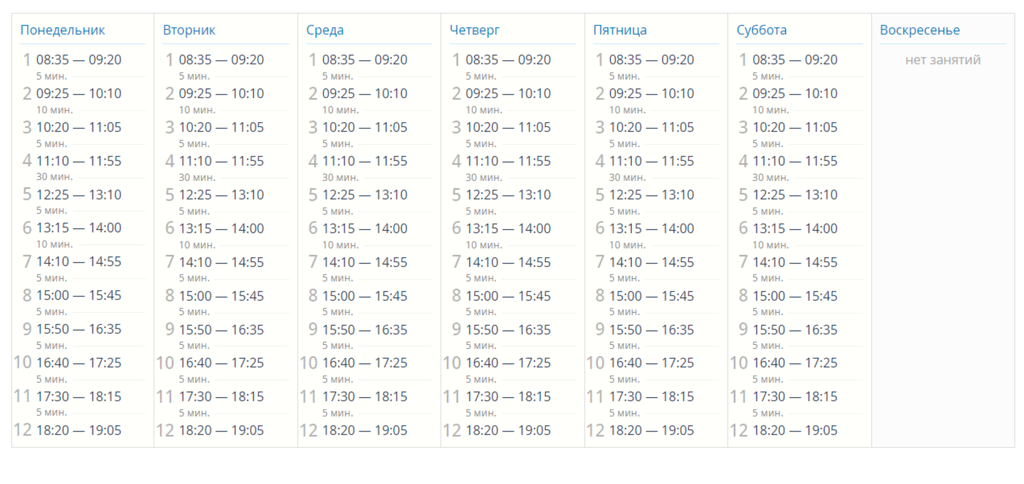Click the Воскресенье day header
Image resolution: width=1024 pixels, height=484 pixels.
click(x=920, y=30)
